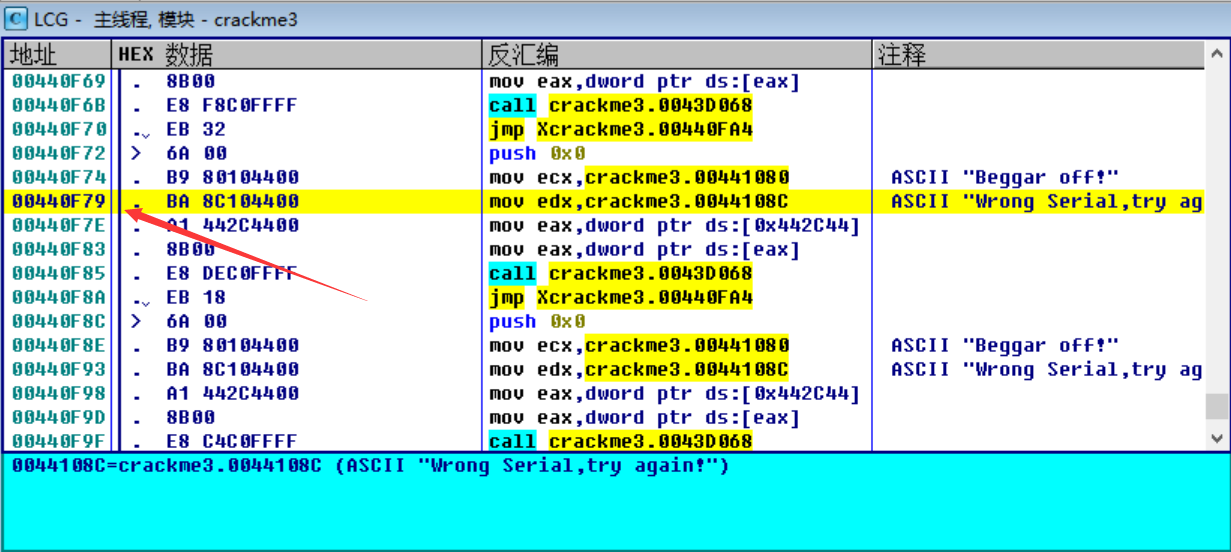Screen dimensions: 1231x552
Task: Select address 00440F69 row
Action: (58, 81)
